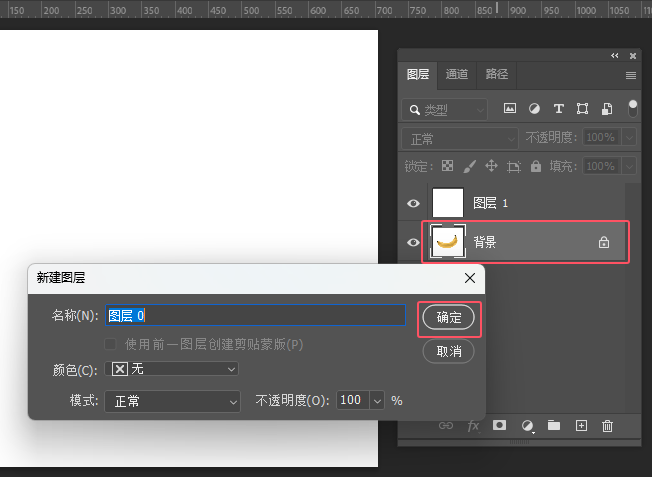Collapse the panel with double-arrow icon

(615, 56)
